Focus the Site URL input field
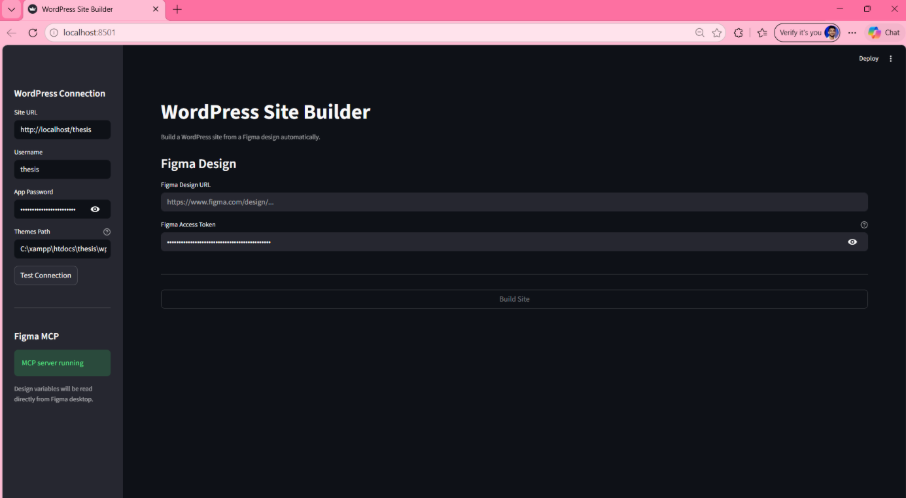The width and height of the screenshot is (906, 498). coord(62,129)
